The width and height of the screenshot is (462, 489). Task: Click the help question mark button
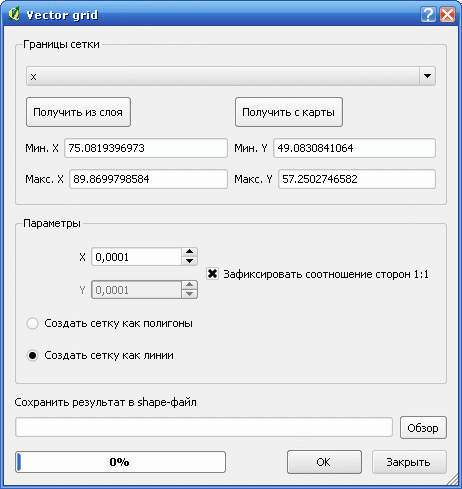428,15
